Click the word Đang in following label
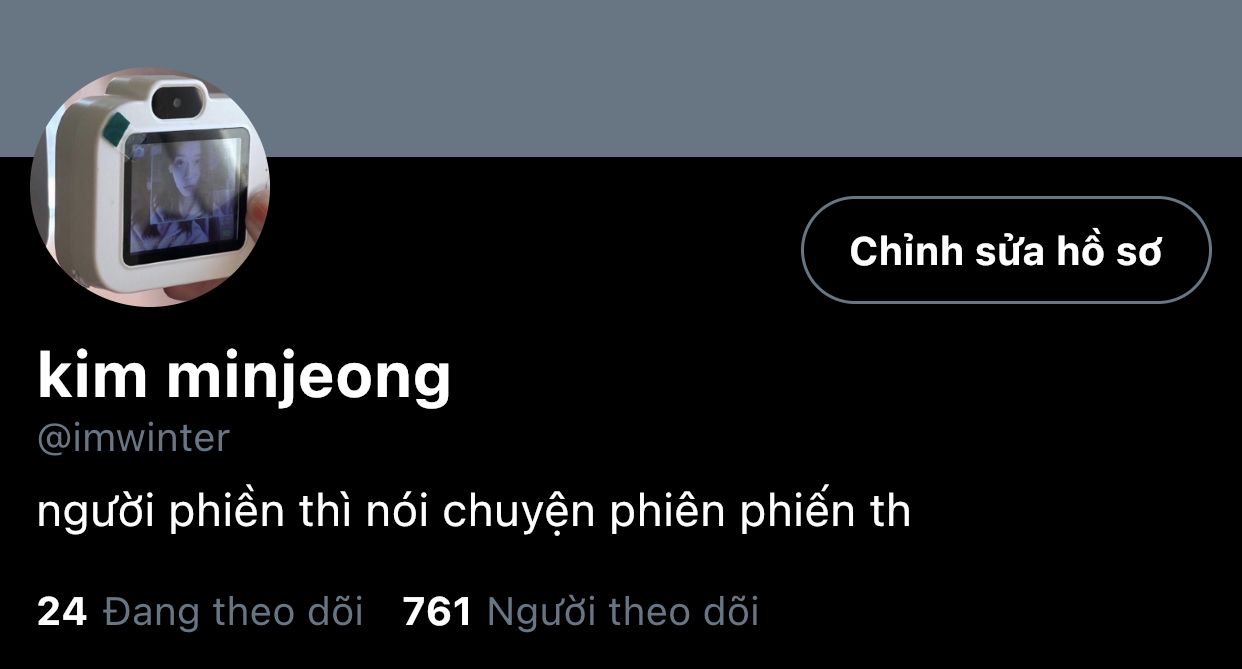 click(148, 611)
